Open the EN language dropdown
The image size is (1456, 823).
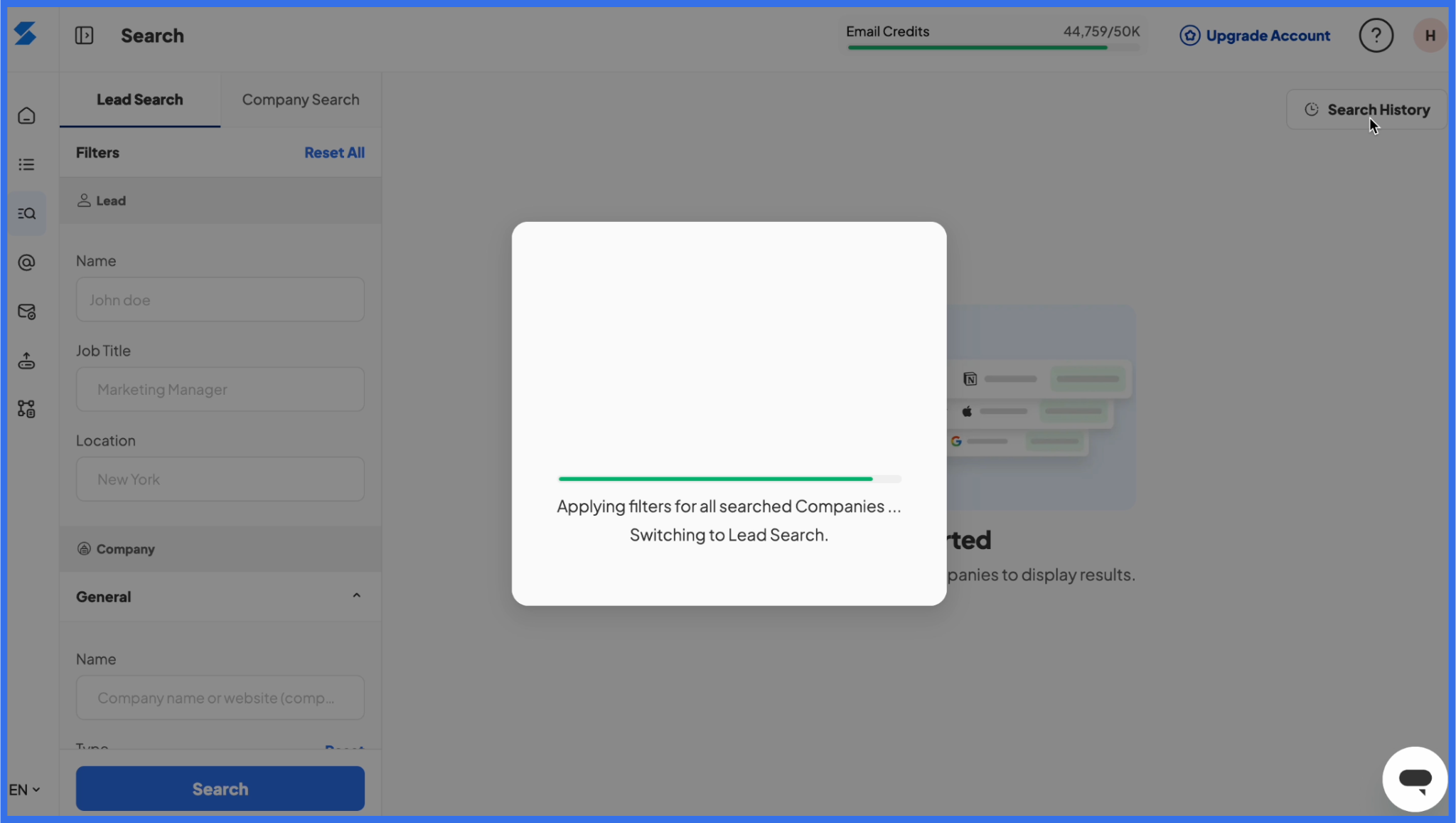pyautogui.click(x=24, y=790)
